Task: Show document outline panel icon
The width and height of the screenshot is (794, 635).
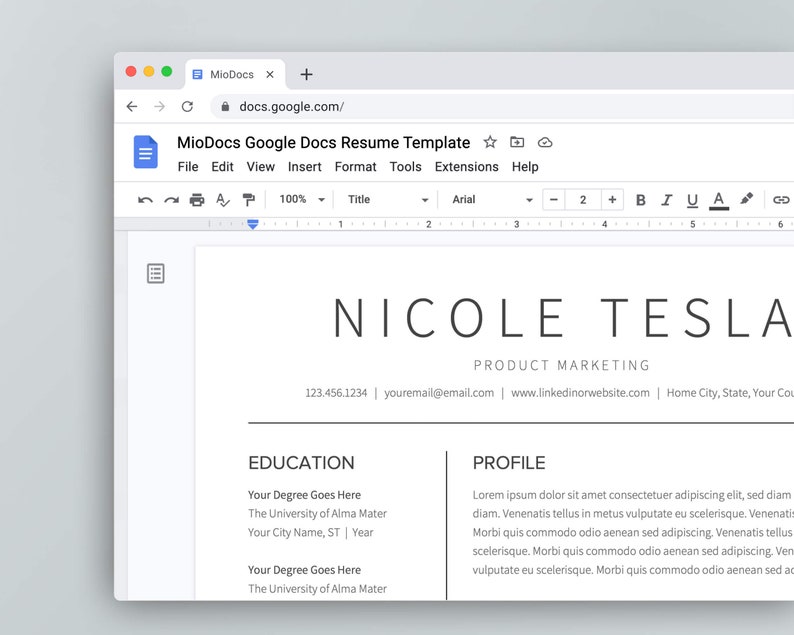Action: coord(155,273)
